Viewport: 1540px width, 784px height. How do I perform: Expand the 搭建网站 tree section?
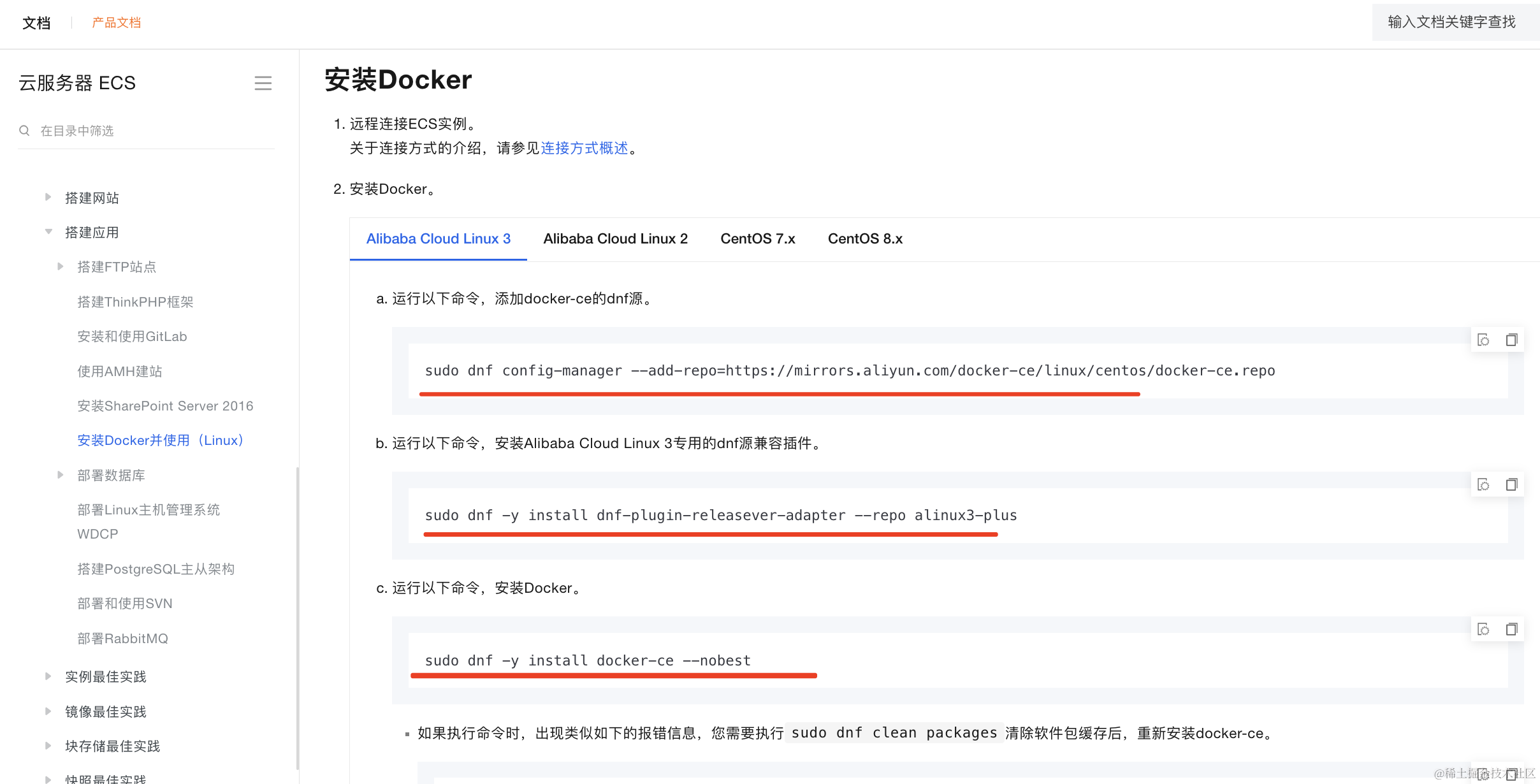point(48,198)
